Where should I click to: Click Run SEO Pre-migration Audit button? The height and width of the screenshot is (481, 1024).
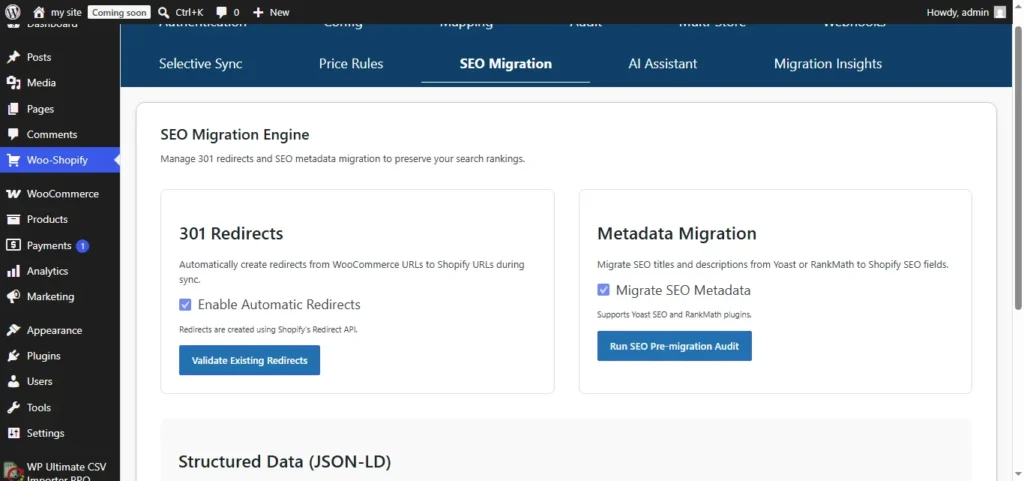click(x=675, y=346)
